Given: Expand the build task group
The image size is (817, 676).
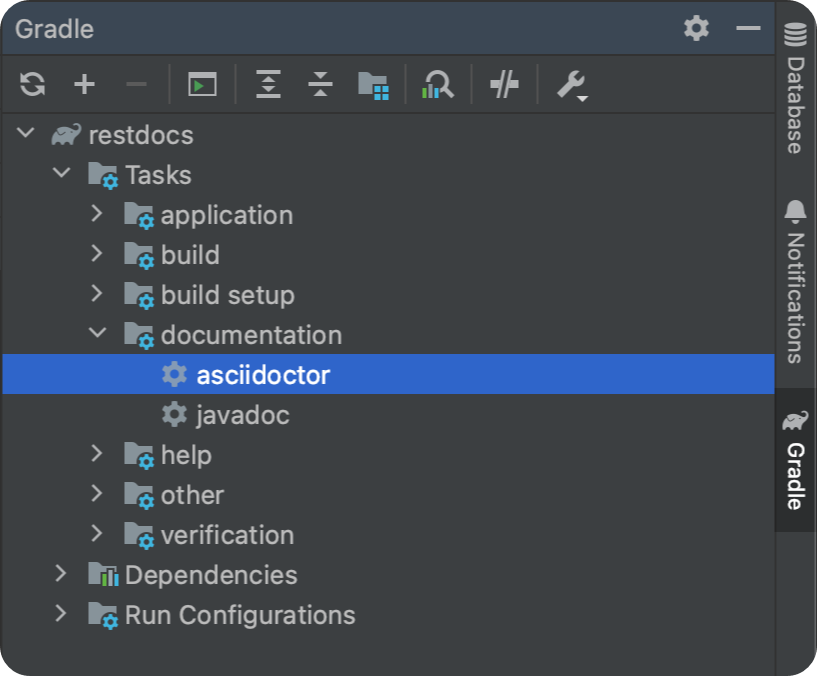Looking at the screenshot, I should (97, 253).
